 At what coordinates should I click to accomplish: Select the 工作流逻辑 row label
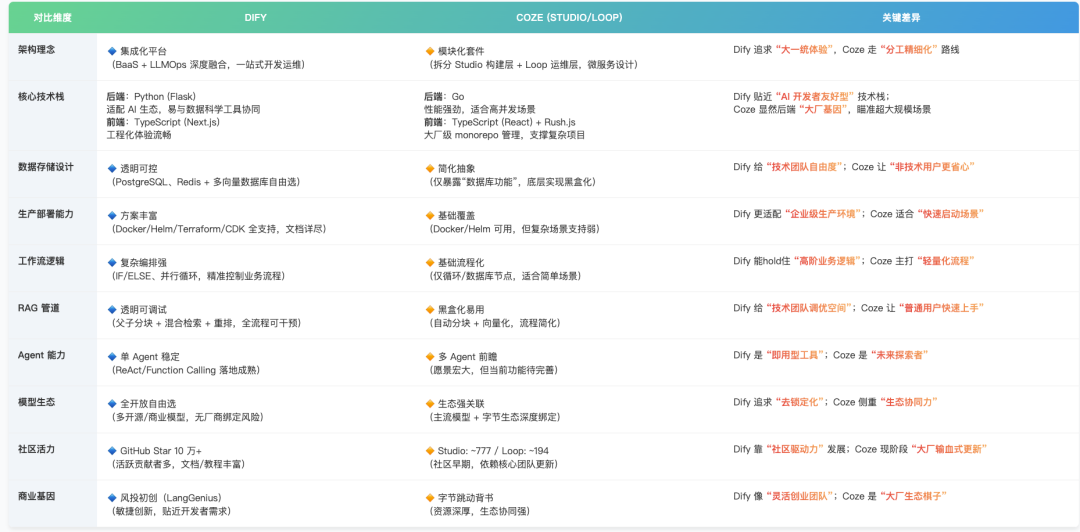[x=40, y=260]
